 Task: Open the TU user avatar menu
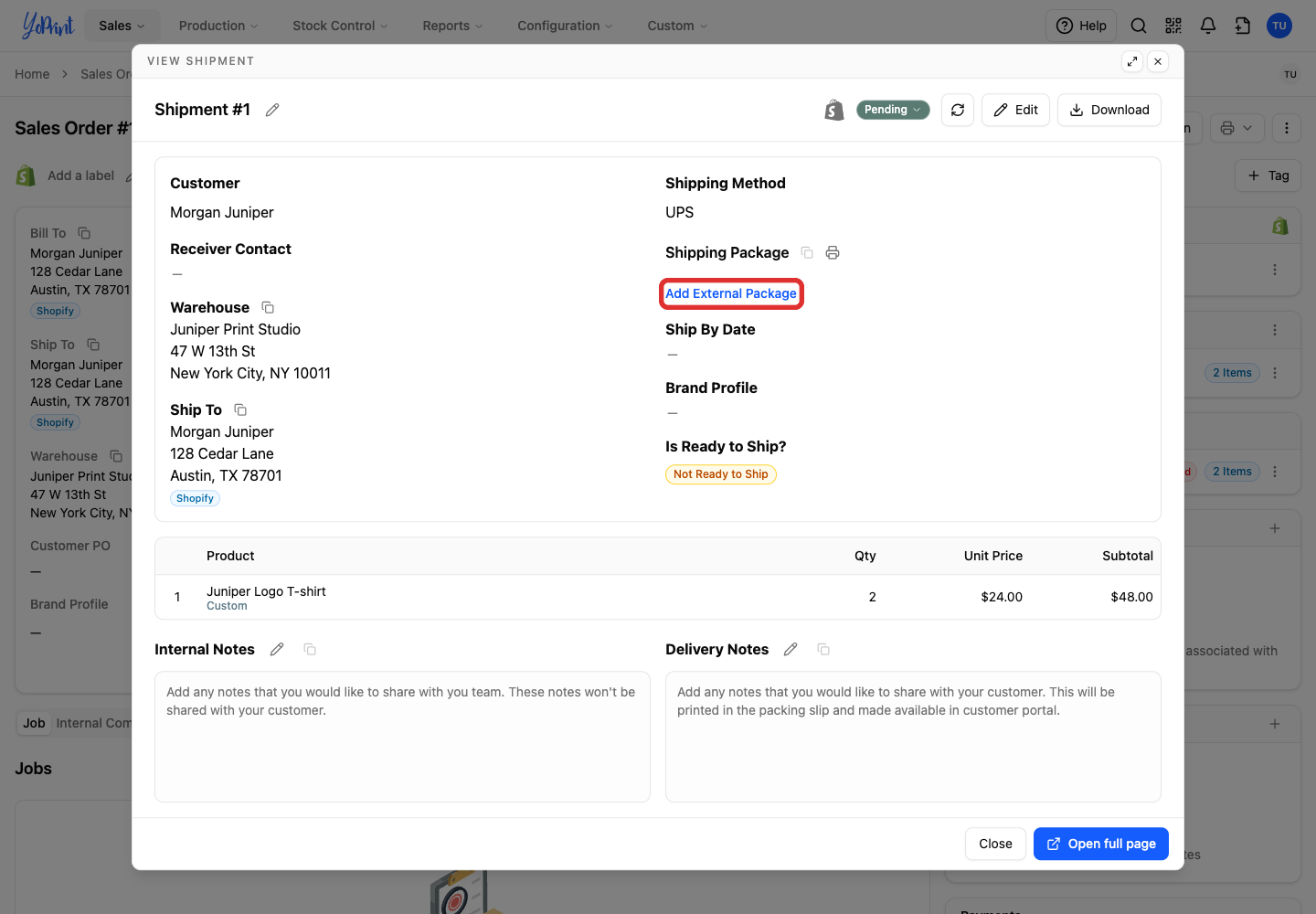coord(1279,26)
